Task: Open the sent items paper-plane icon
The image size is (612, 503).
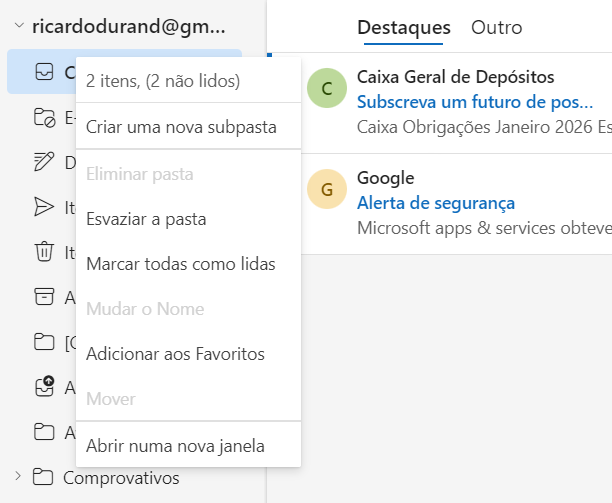Action: pyautogui.click(x=44, y=207)
